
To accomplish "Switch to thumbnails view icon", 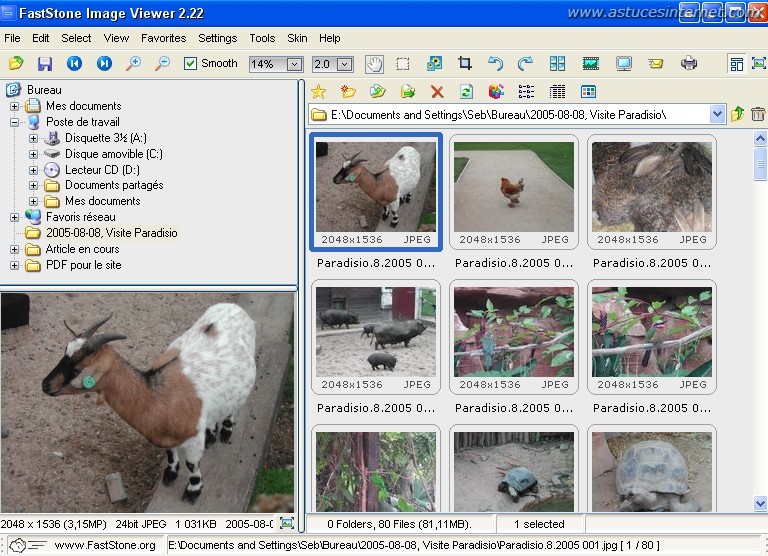I will pos(588,92).
